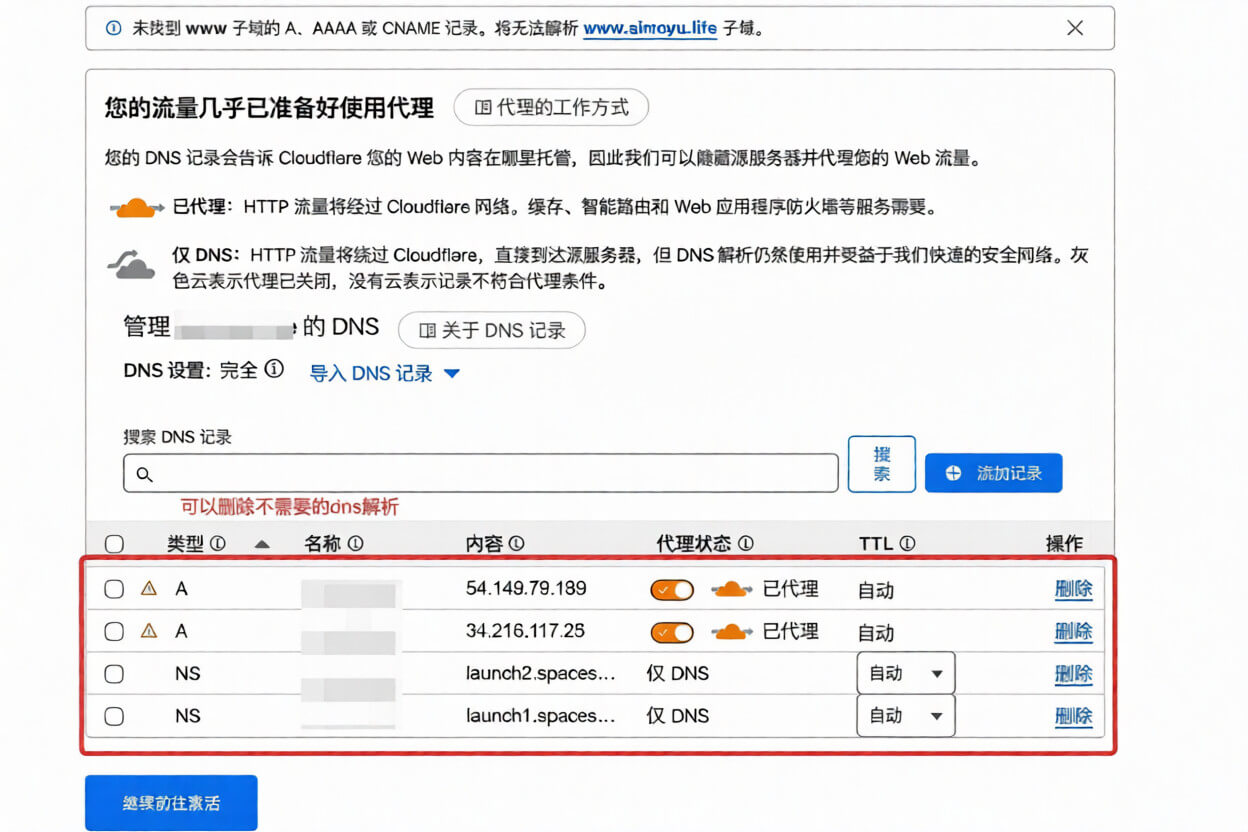Click the 添加记录 button
The height and width of the screenshot is (832, 1248).
[993, 473]
